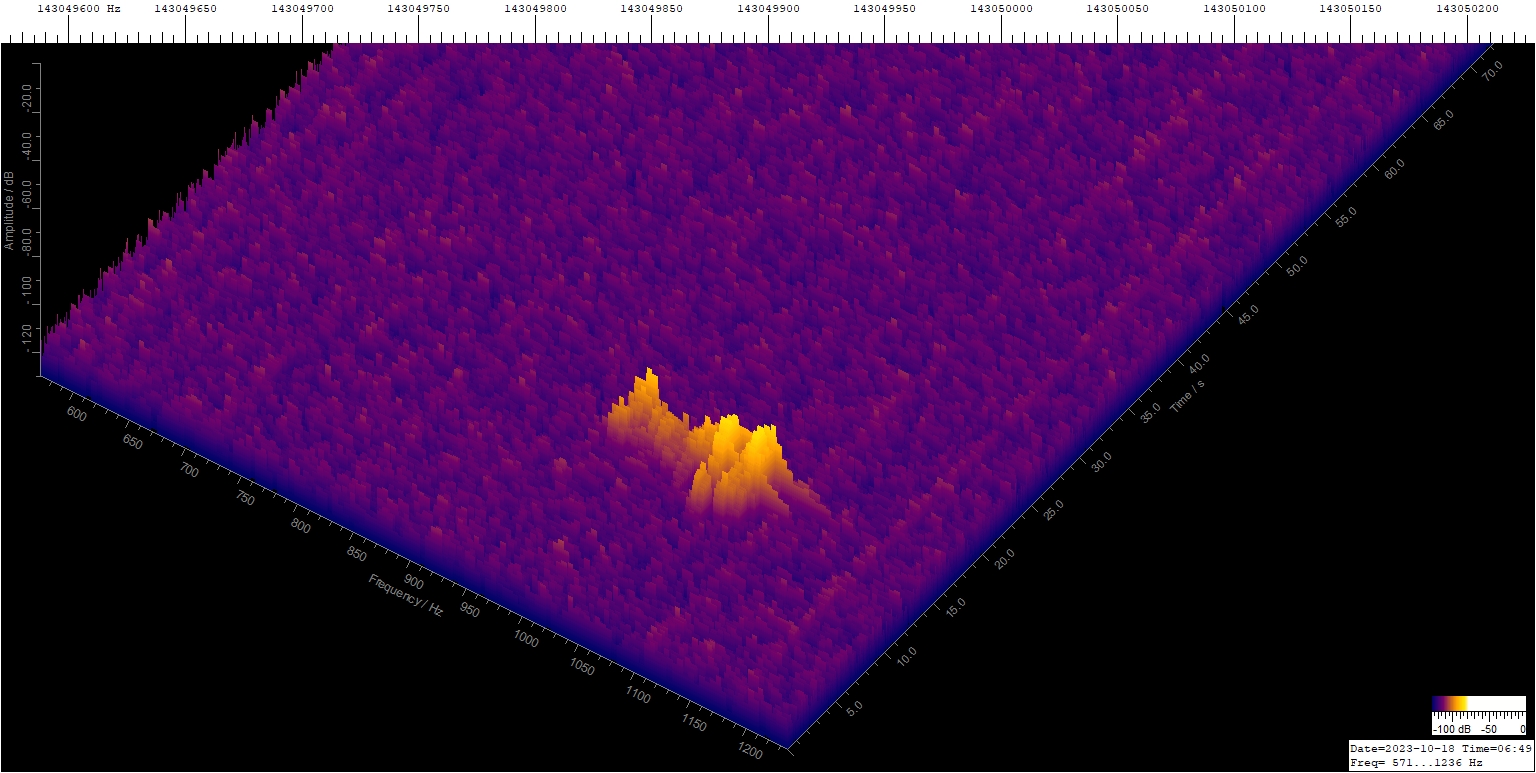1536x773 pixels.
Task: Click the '950' frequency axis label
Action: click(469, 611)
